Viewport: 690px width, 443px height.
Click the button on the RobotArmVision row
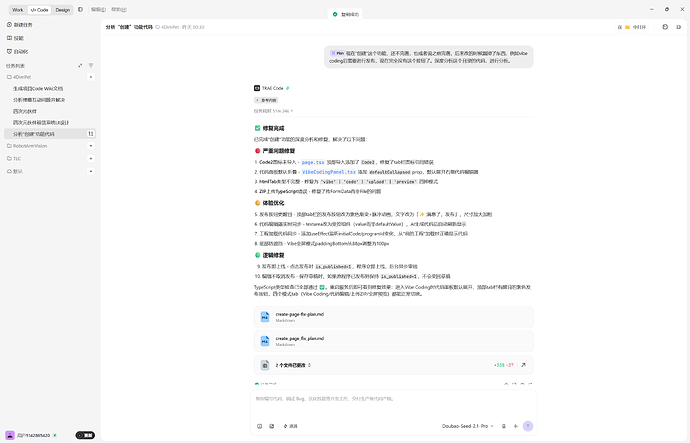[x=91, y=146]
